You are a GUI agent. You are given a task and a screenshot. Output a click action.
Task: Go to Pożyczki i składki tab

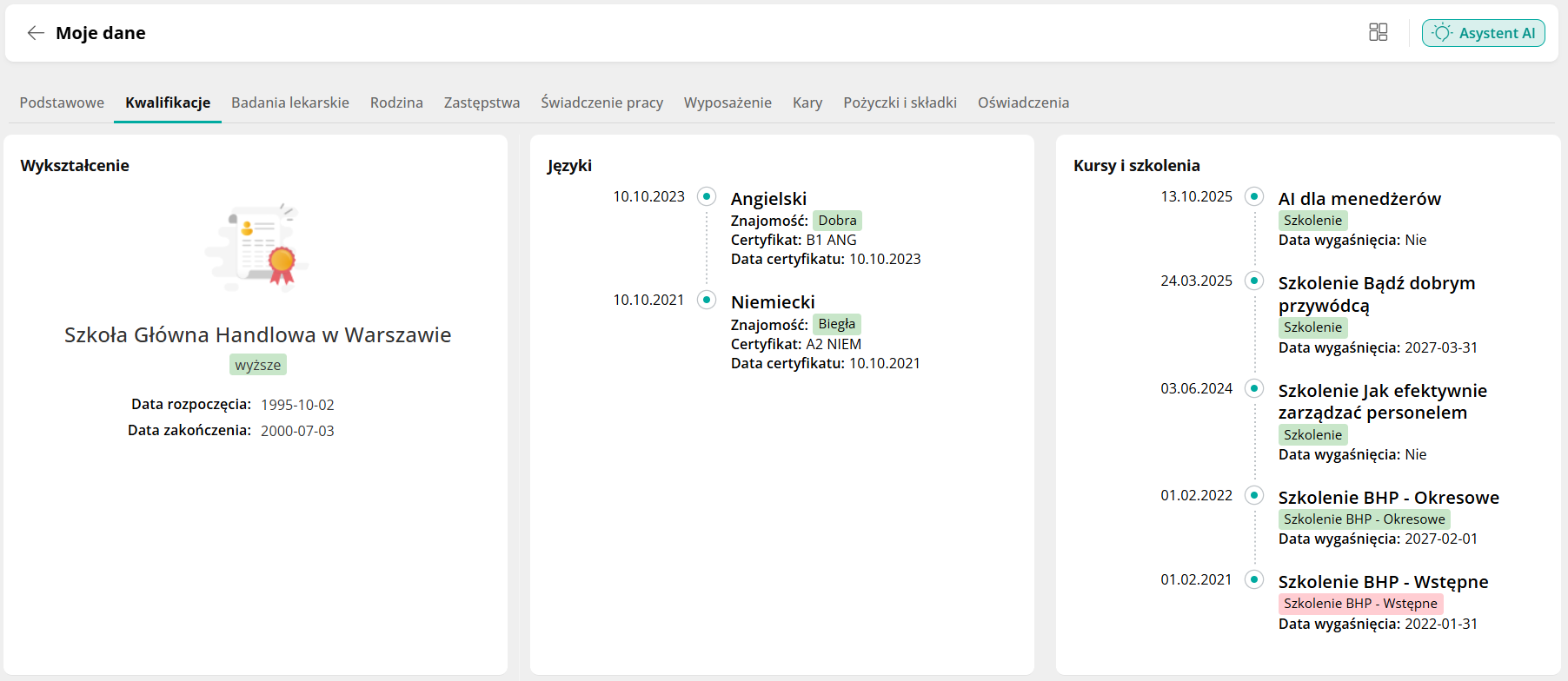pyautogui.click(x=900, y=102)
